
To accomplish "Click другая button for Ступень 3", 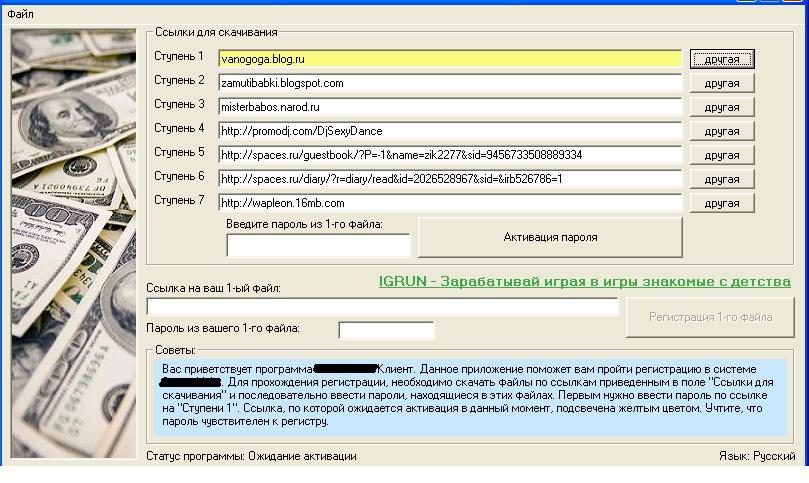I will pyautogui.click(x=721, y=108).
